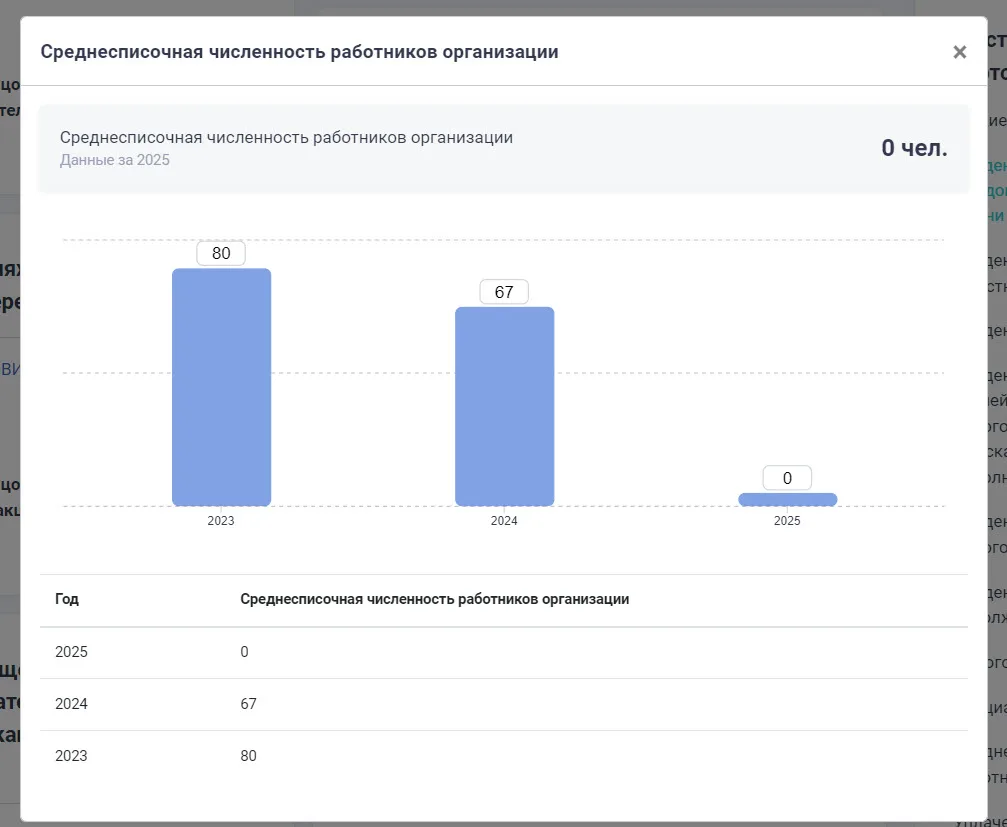Select the 80 value label above bar
This screenshot has height=827, width=1007.
coord(221,253)
